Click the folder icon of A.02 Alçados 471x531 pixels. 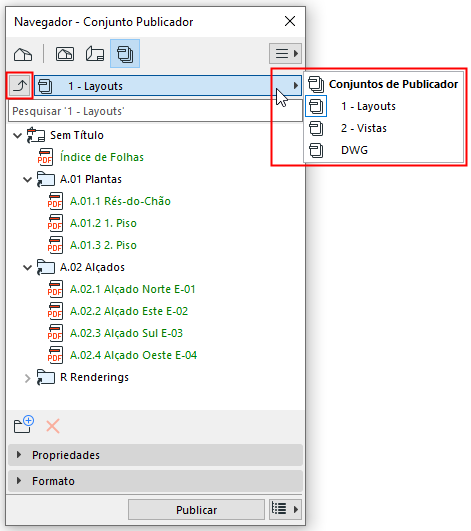point(45,267)
